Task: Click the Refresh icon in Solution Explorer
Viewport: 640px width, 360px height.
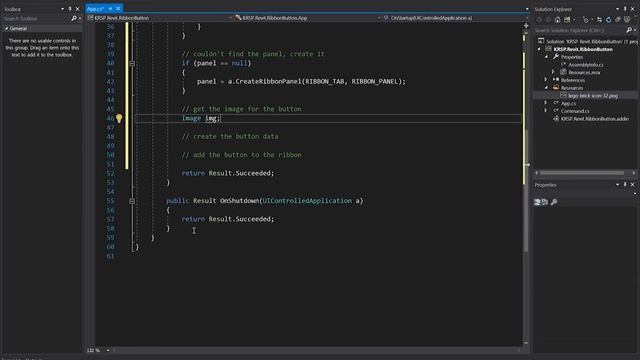Action: (x=609, y=20)
